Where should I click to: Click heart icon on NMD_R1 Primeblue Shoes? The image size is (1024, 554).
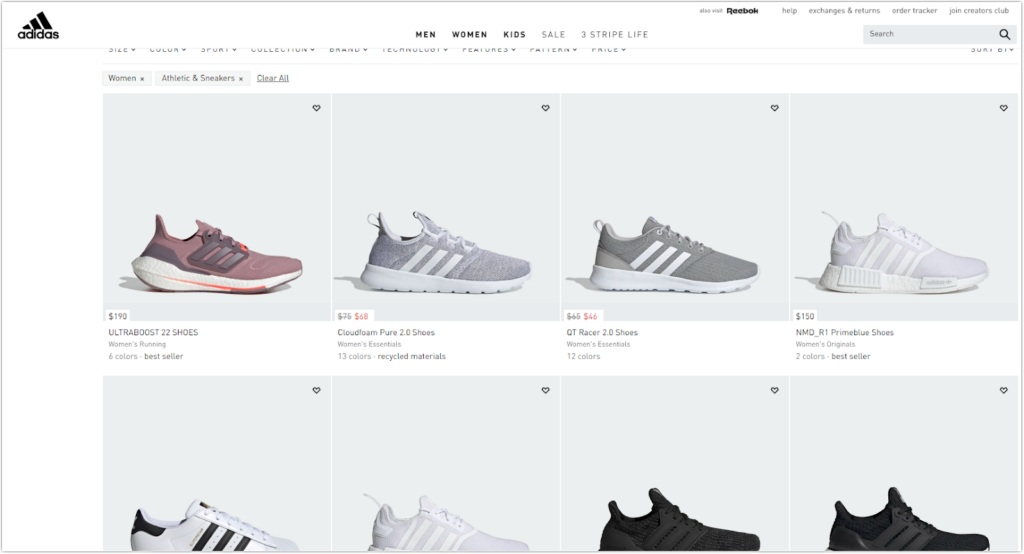click(1004, 108)
